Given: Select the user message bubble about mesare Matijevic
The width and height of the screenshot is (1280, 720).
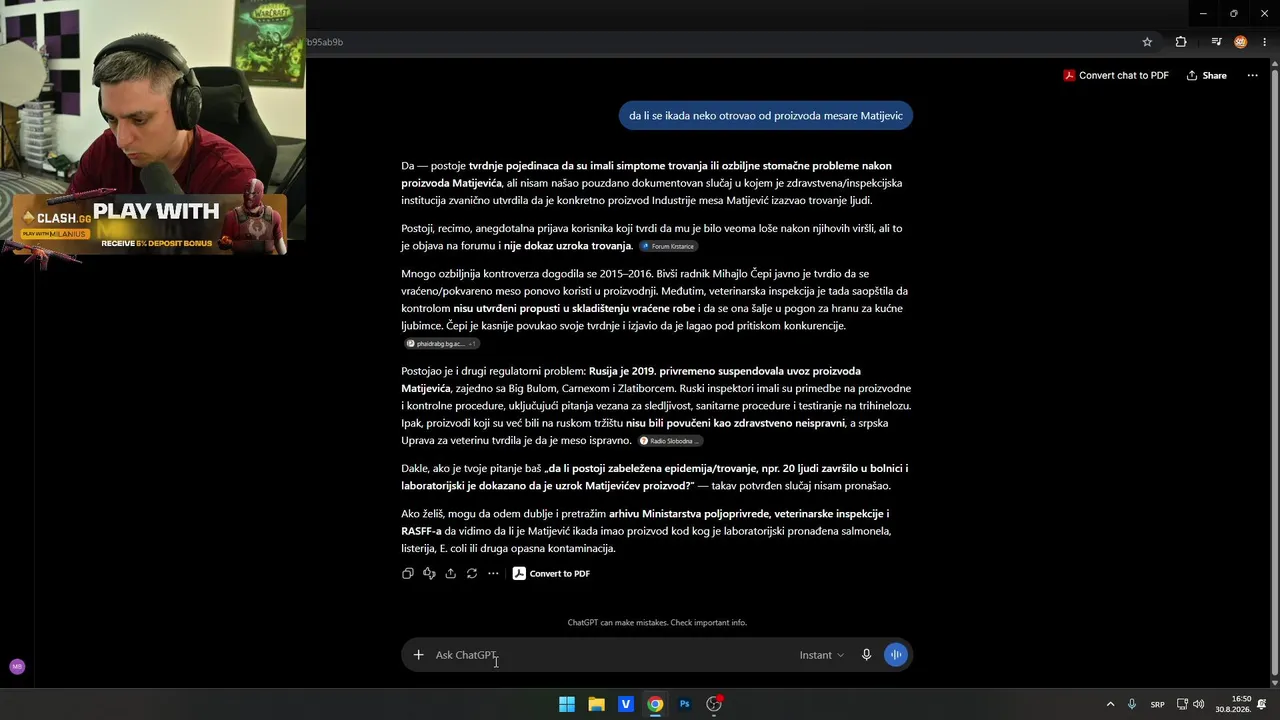Looking at the screenshot, I should pyautogui.click(x=766, y=115).
